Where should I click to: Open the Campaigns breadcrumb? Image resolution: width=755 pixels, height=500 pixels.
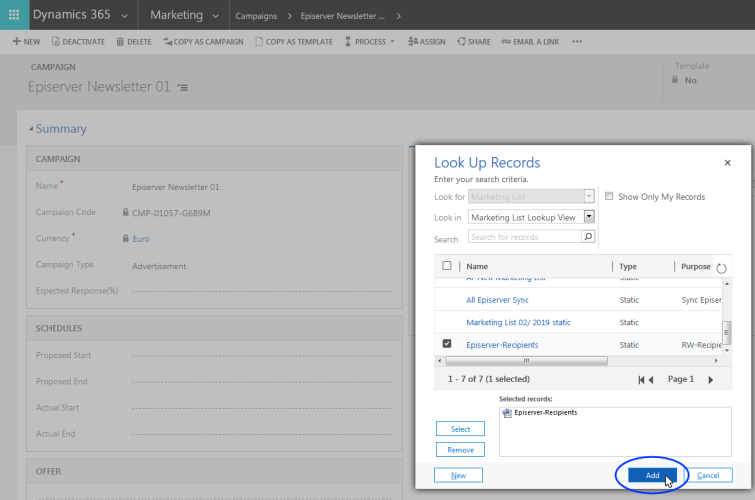256,16
